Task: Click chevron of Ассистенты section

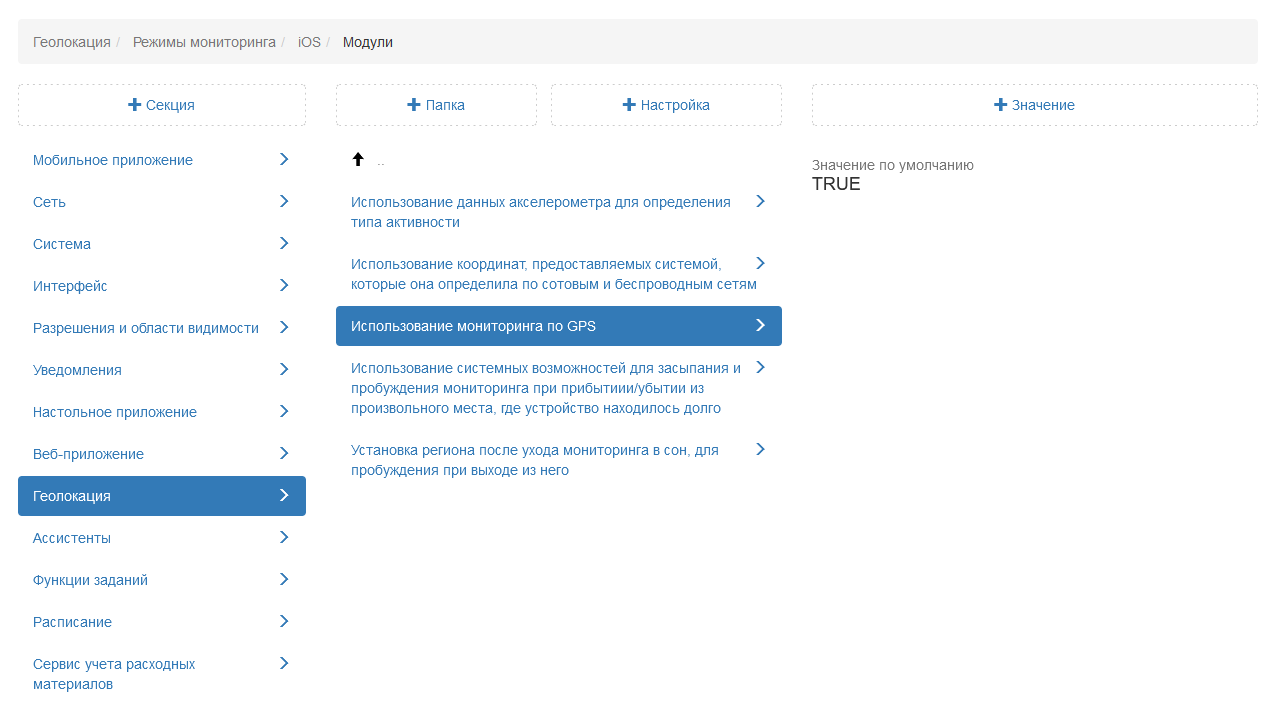Action: point(284,537)
